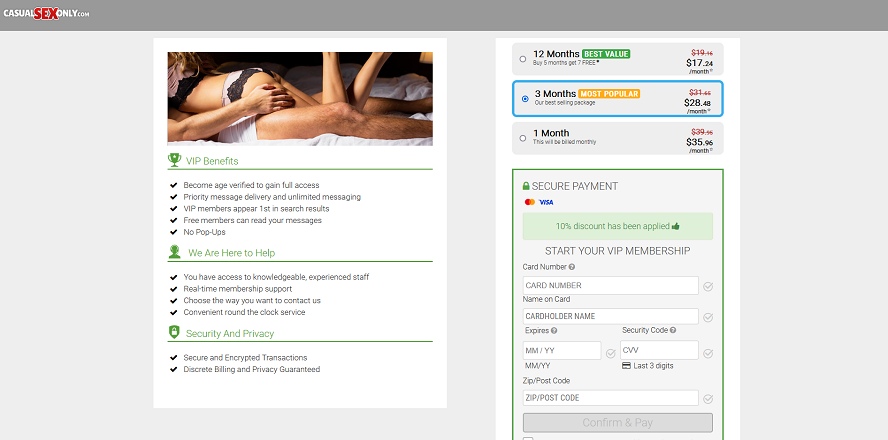The width and height of the screenshot is (888, 440).
Task: Click 'Become age verified to gain full access'
Action: point(251,185)
